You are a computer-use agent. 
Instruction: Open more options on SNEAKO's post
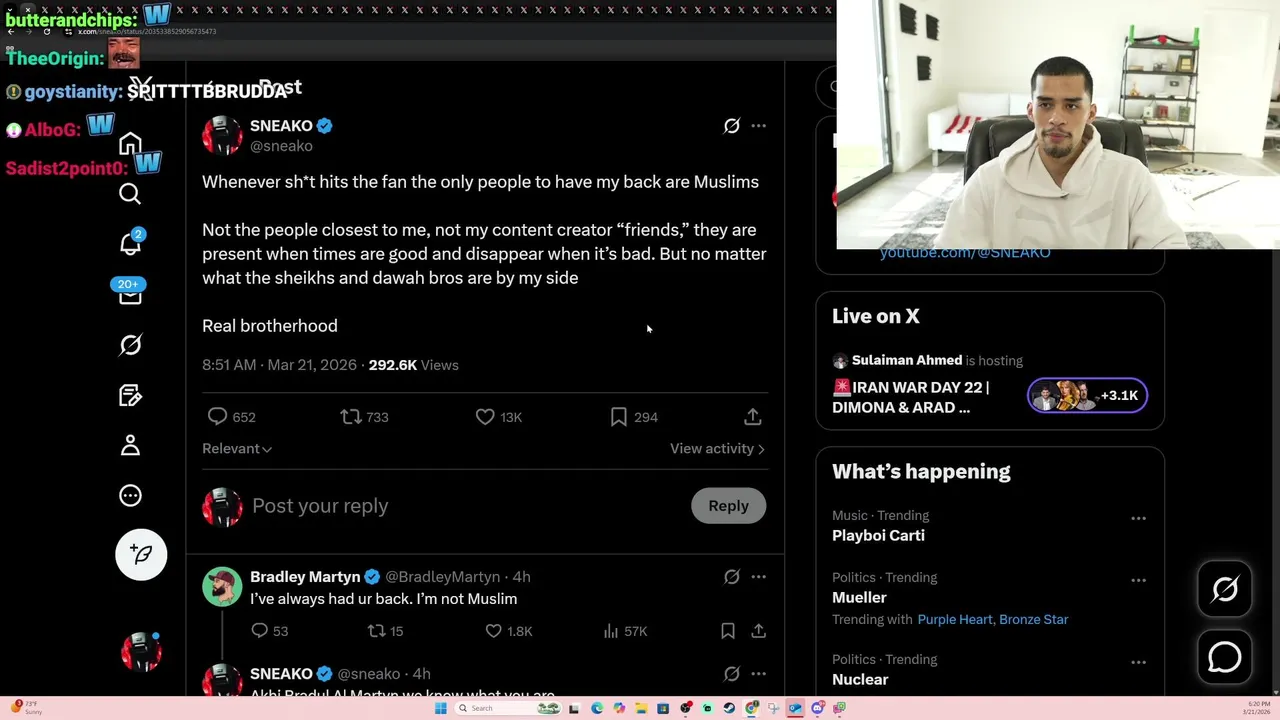(x=759, y=126)
